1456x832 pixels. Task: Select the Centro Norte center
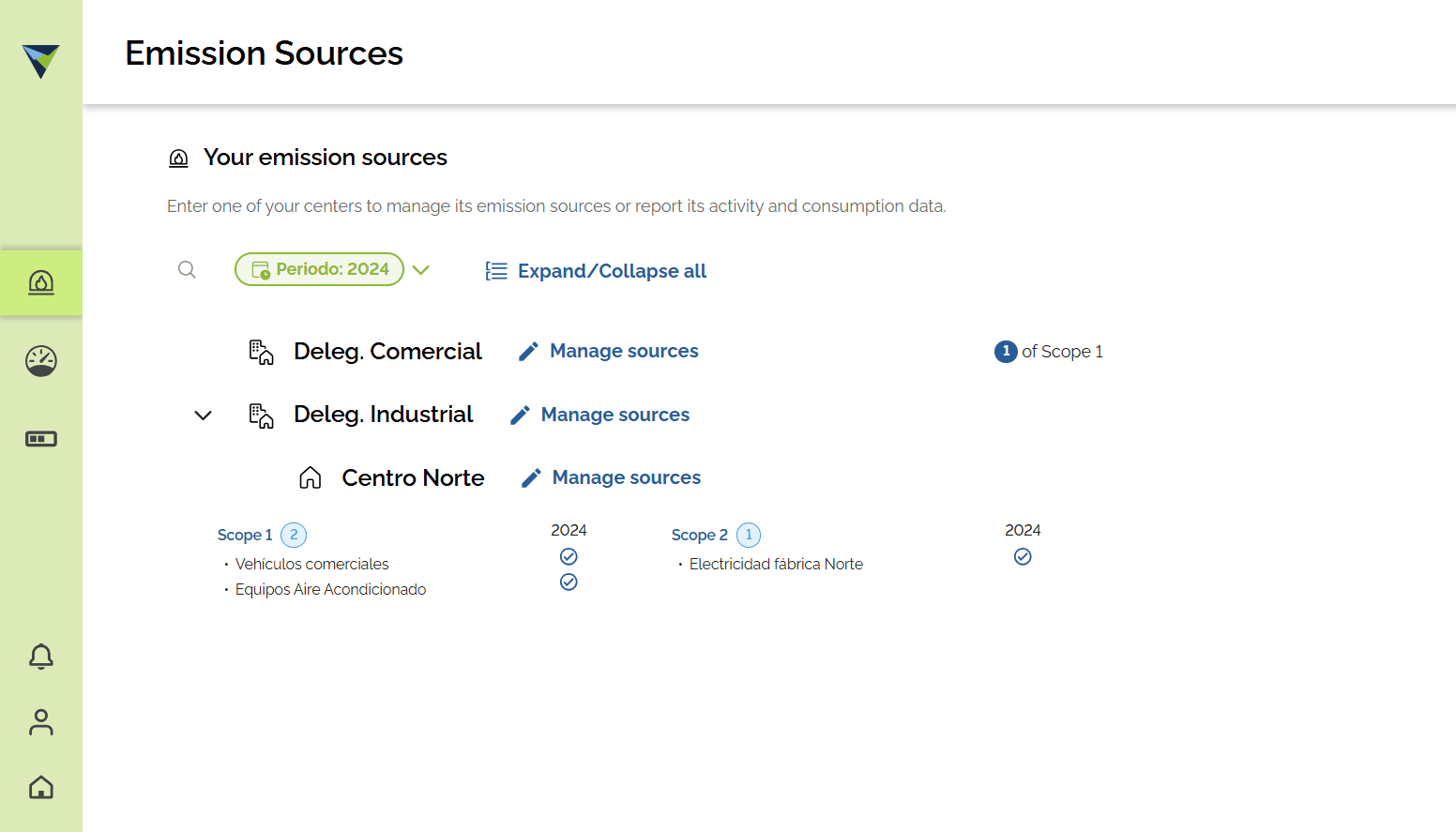coord(413,478)
